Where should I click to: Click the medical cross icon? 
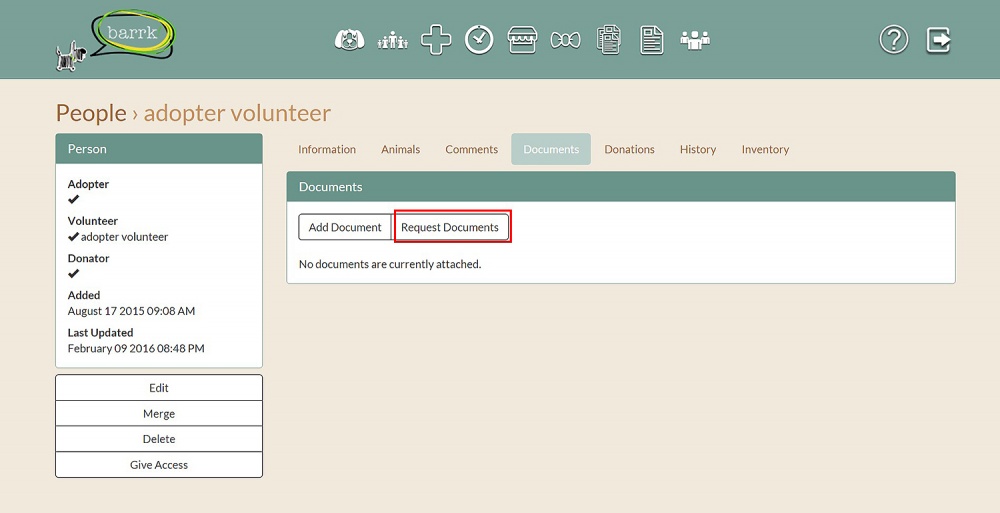tap(435, 40)
